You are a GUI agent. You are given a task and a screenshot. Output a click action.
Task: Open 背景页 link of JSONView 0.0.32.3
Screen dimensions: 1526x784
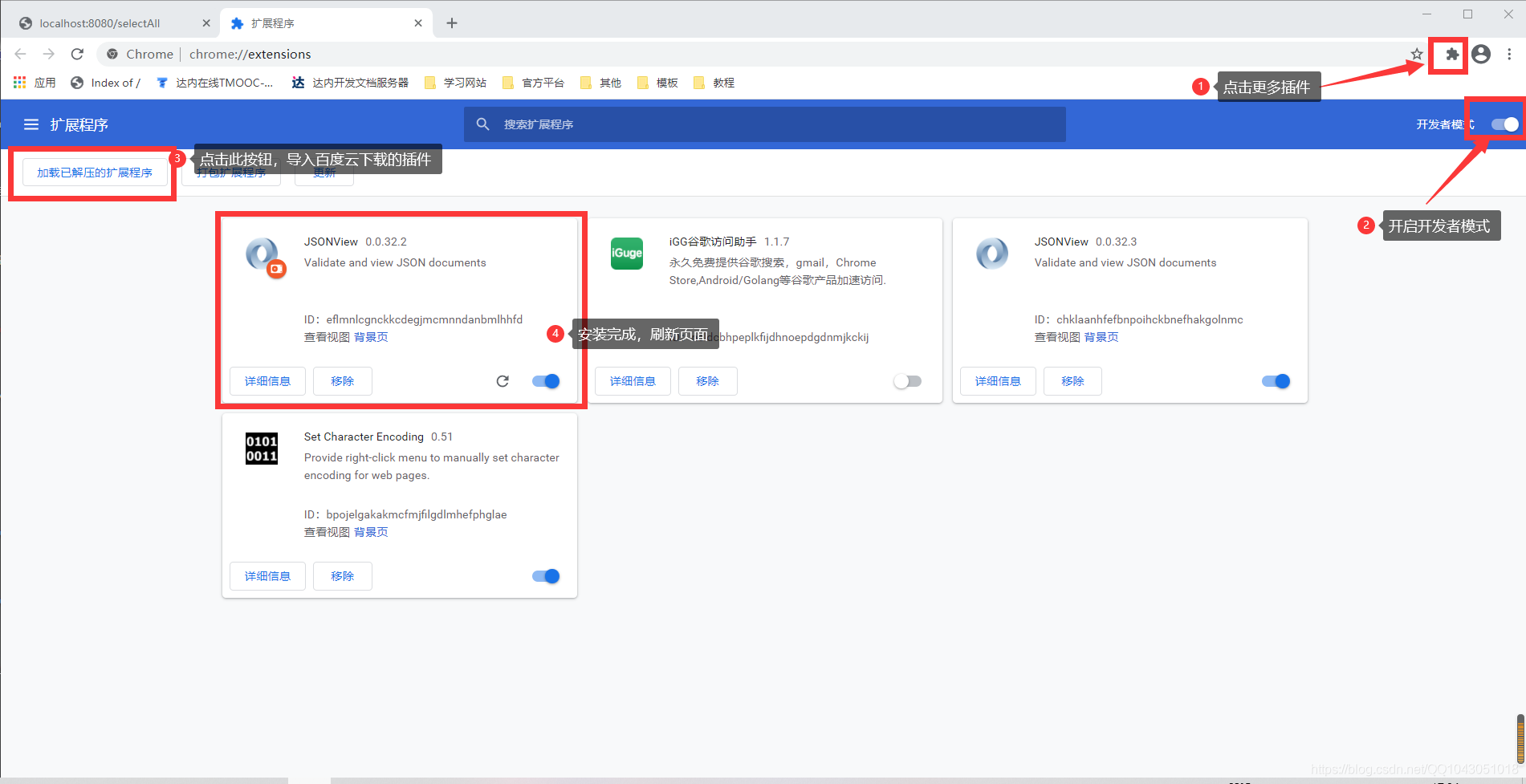pyautogui.click(x=1101, y=337)
